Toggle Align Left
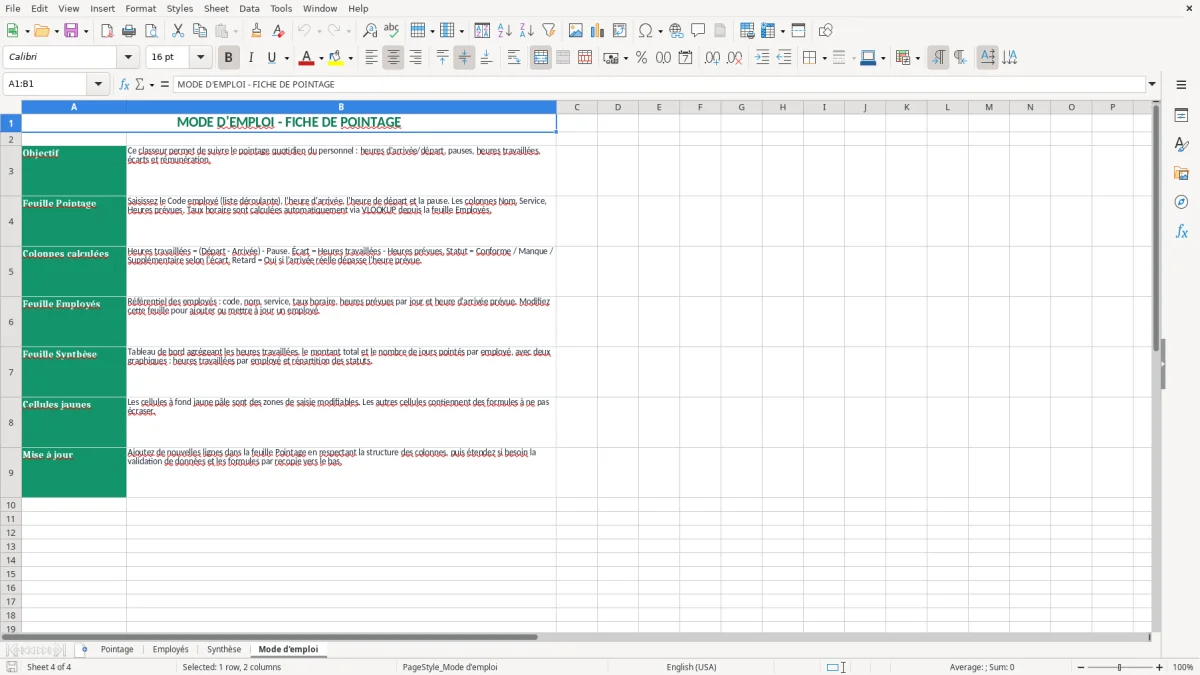Viewport: 1200px width, 675px height. point(371,58)
